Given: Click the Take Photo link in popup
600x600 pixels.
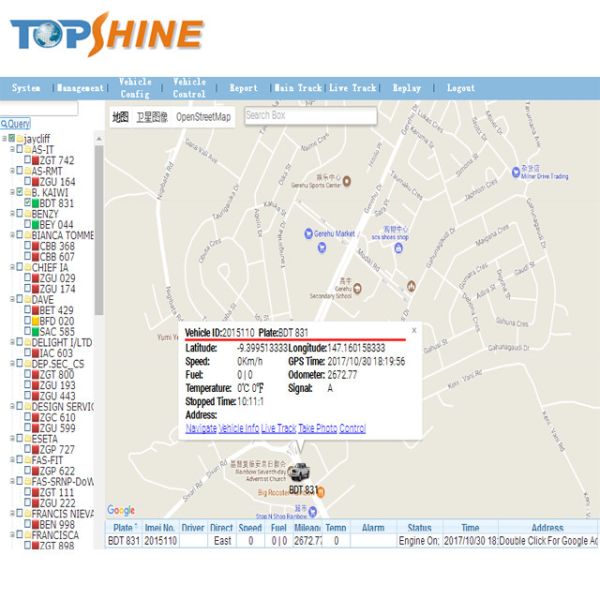Looking at the screenshot, I should coord(318,428).
